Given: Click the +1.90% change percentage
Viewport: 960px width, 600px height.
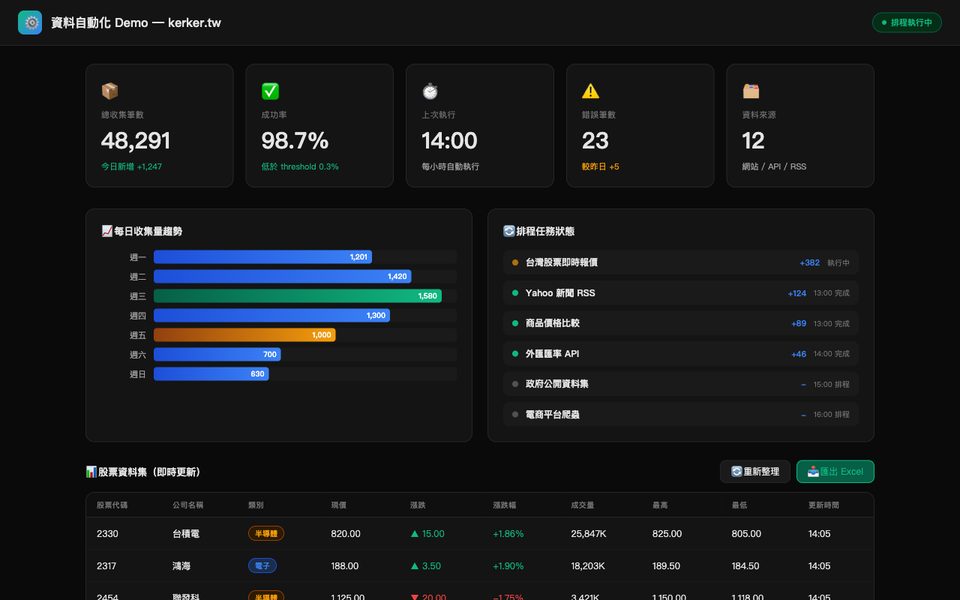Looking at the screenshot, I should coord(508,566).
